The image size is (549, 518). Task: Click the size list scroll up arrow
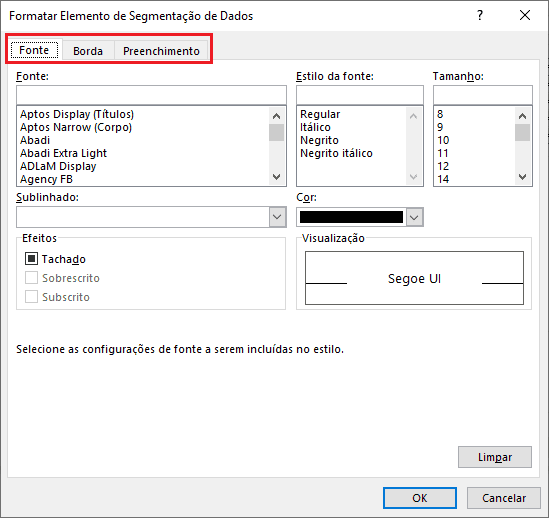[x=522, y=116]
